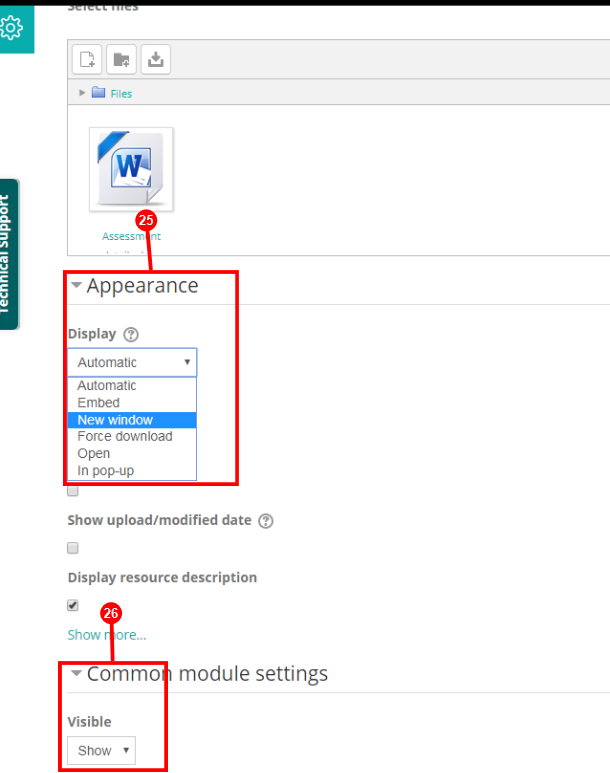Screen dimensions: 610x773
Task: Toggle the checkbox just below the Display list
Action: pos(73,491)
